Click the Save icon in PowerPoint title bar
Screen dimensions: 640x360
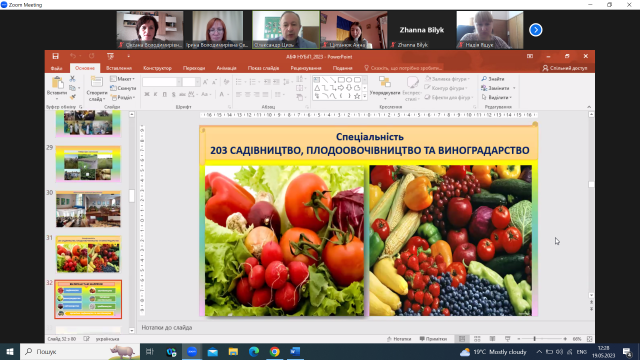pos(56,56)
